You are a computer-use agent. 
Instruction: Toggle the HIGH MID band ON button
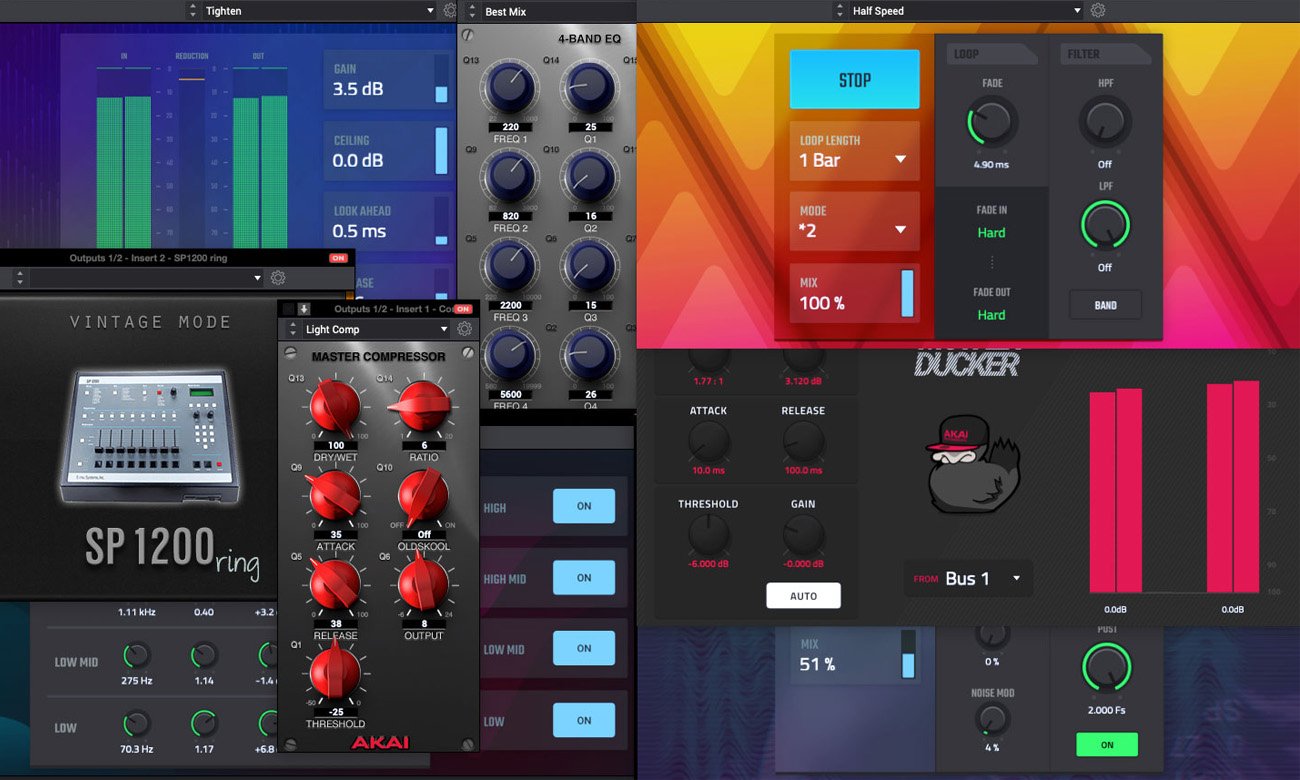pos(584,577)
